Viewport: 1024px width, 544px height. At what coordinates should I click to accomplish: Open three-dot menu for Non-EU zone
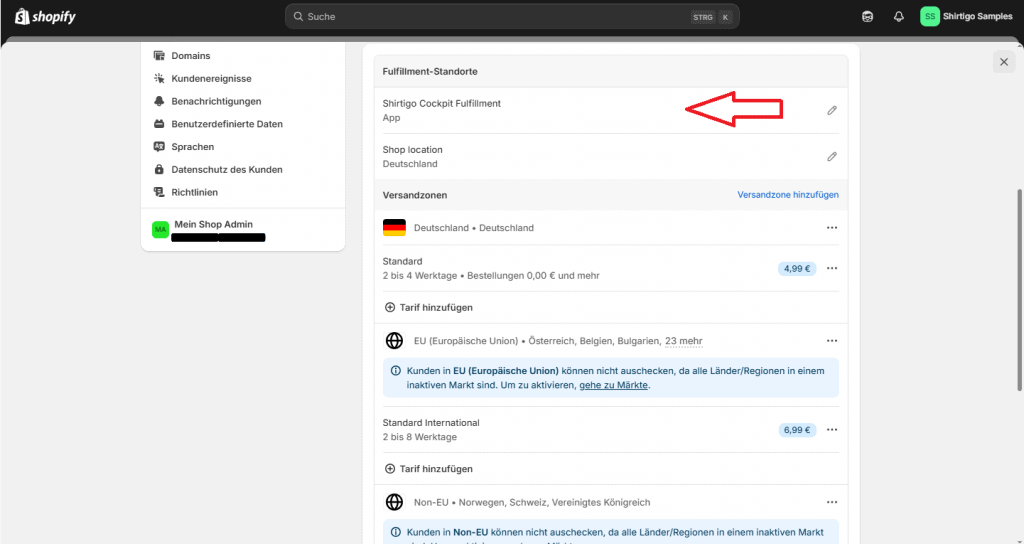click(x=832, y=502)
